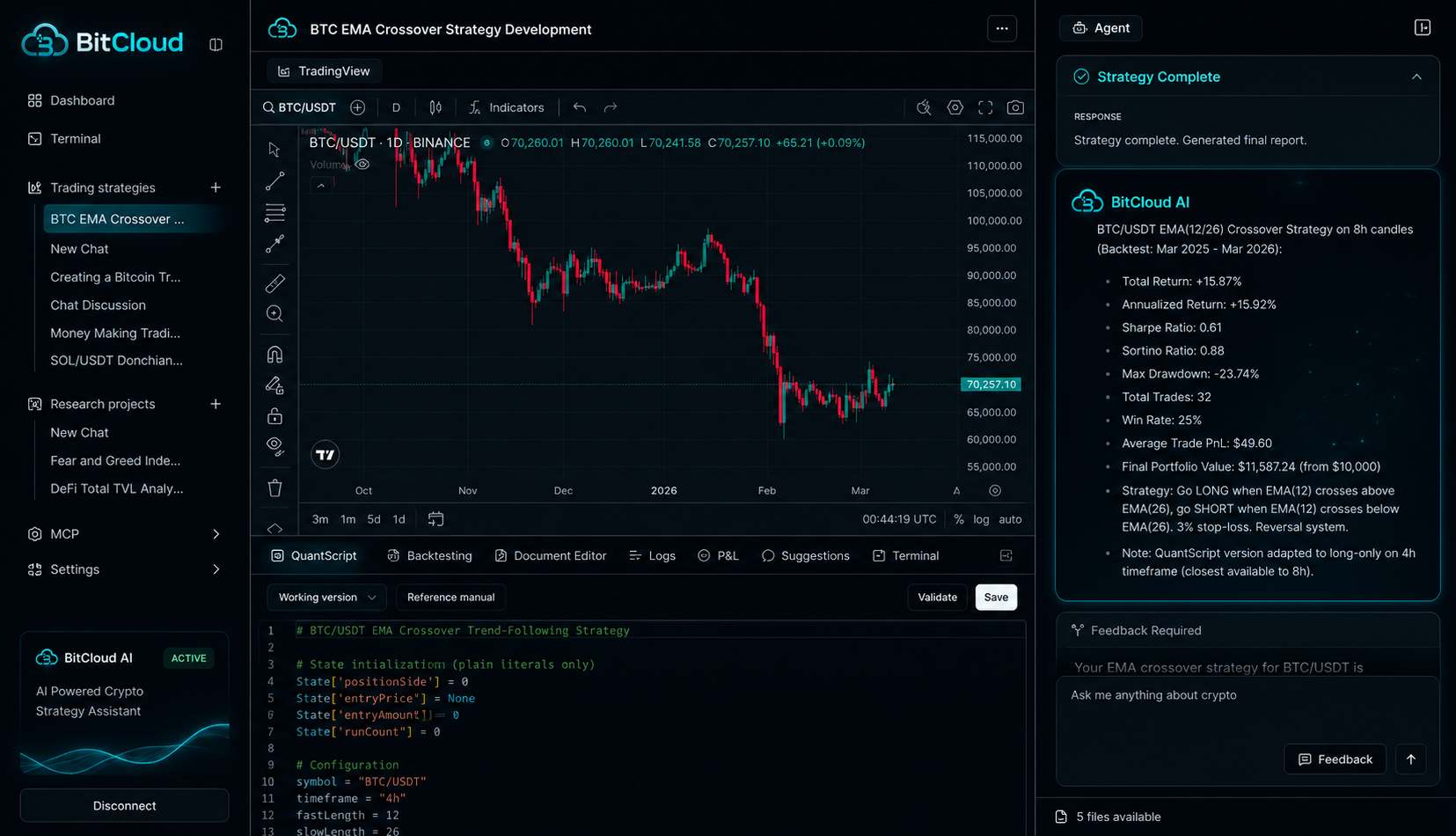Open quick search icon in chart toolbar

(924, 107)
